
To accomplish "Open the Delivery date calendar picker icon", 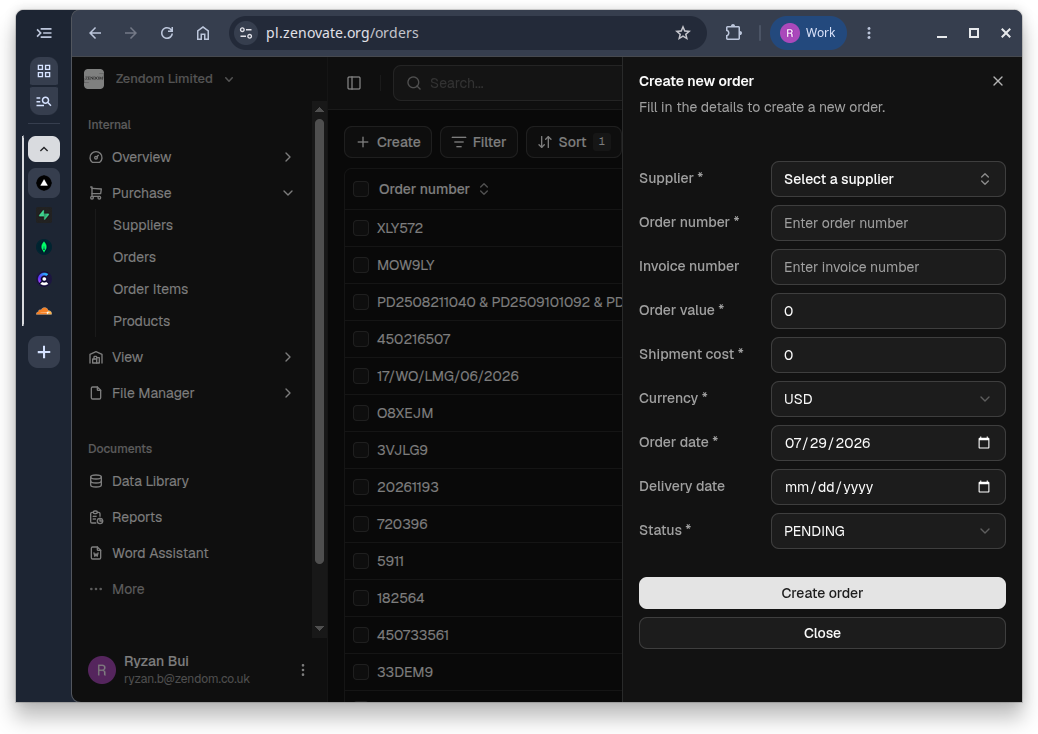I will click(984, 487).
